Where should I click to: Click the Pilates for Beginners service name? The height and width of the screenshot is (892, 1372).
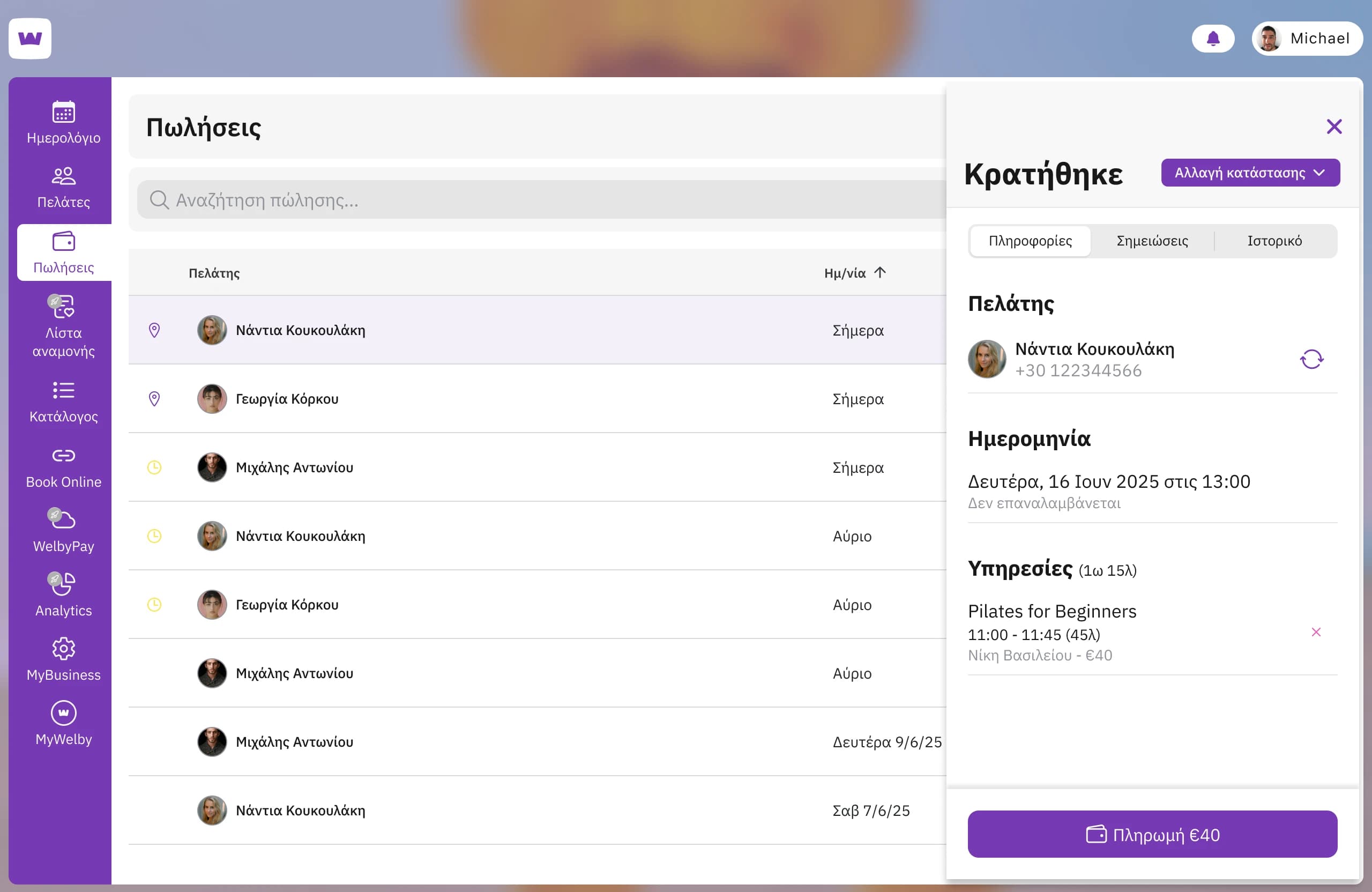click(x=1052, y=611)
